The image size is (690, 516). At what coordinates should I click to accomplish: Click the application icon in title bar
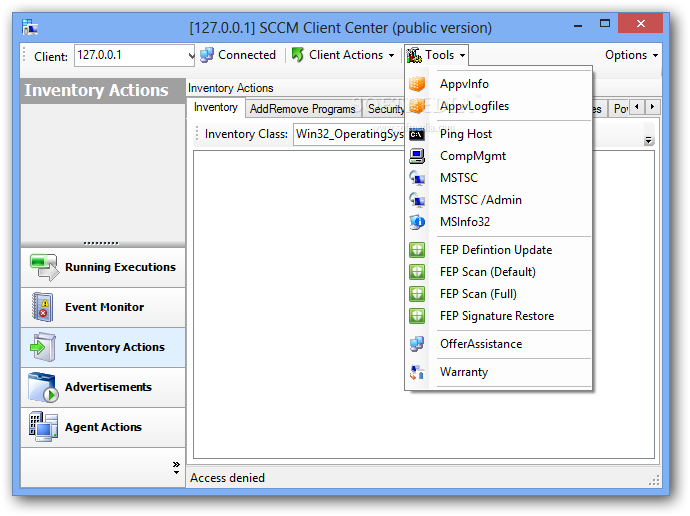pos(30,27)
